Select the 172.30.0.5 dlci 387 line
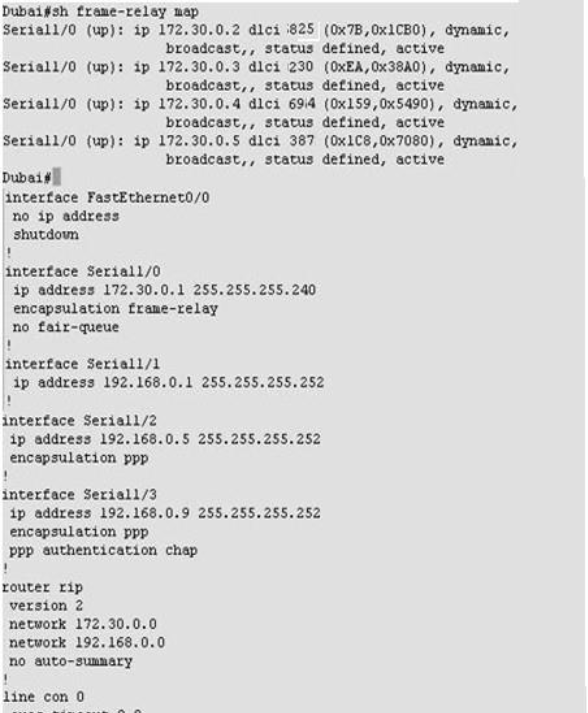The image size is (588, 713). pos(260,141)
